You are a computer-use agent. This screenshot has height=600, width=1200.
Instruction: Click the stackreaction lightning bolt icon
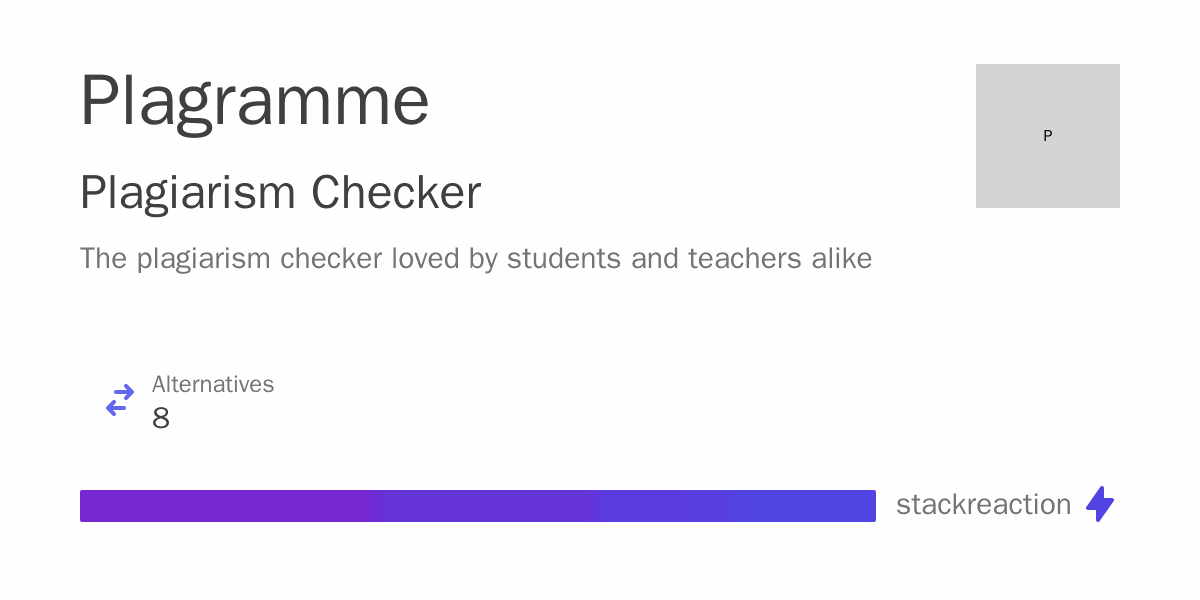coord(1100,504)
